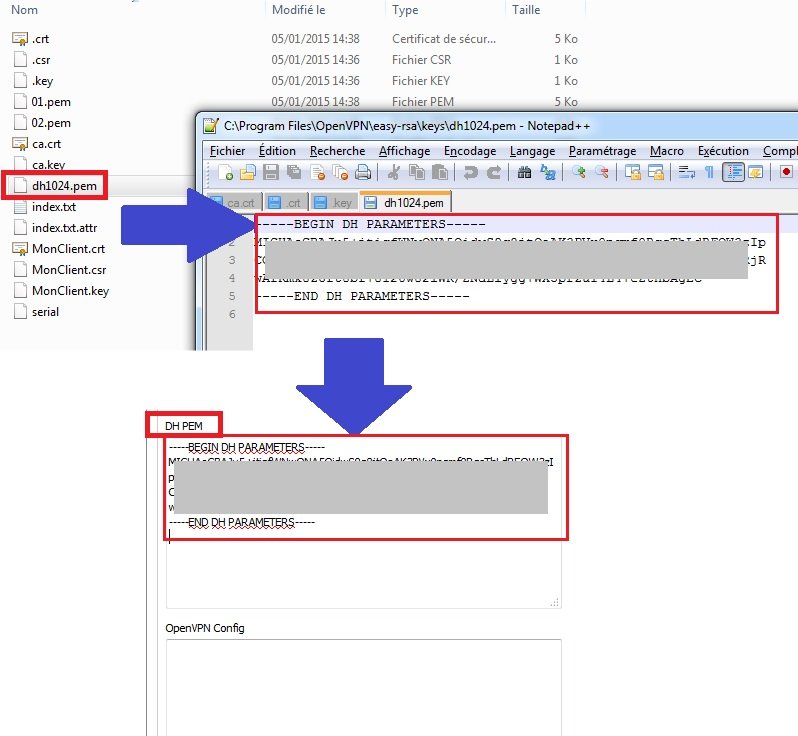Open the Fichier menu
Viewport: 798px width, 736px height.
(228, 151)
